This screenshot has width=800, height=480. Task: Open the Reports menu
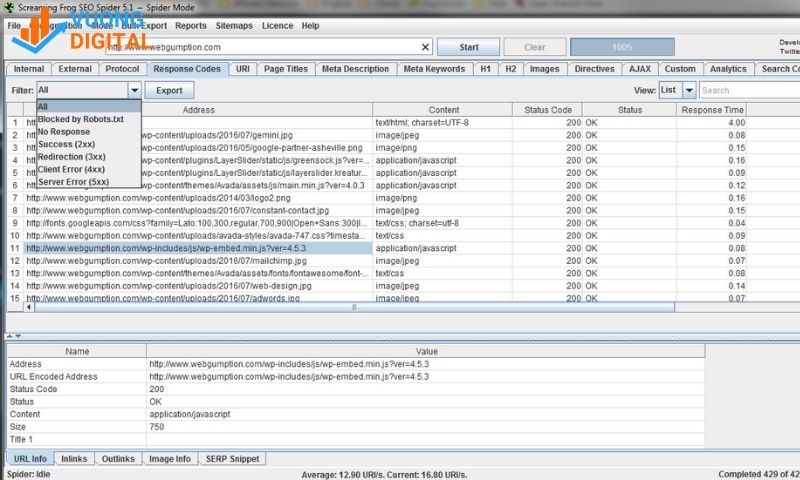click(x=191, y=25)
